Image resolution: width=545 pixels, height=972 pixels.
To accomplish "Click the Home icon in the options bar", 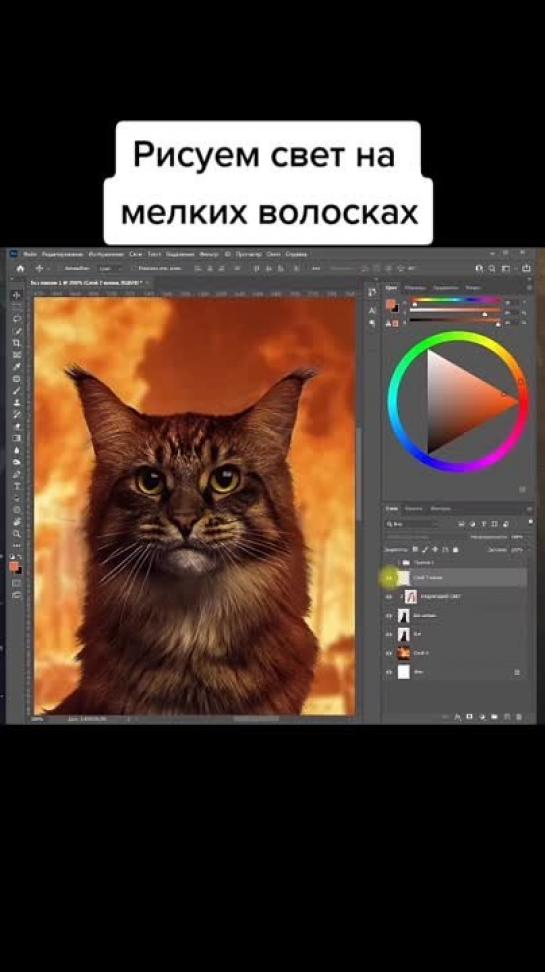I will [x=20, y=268].
